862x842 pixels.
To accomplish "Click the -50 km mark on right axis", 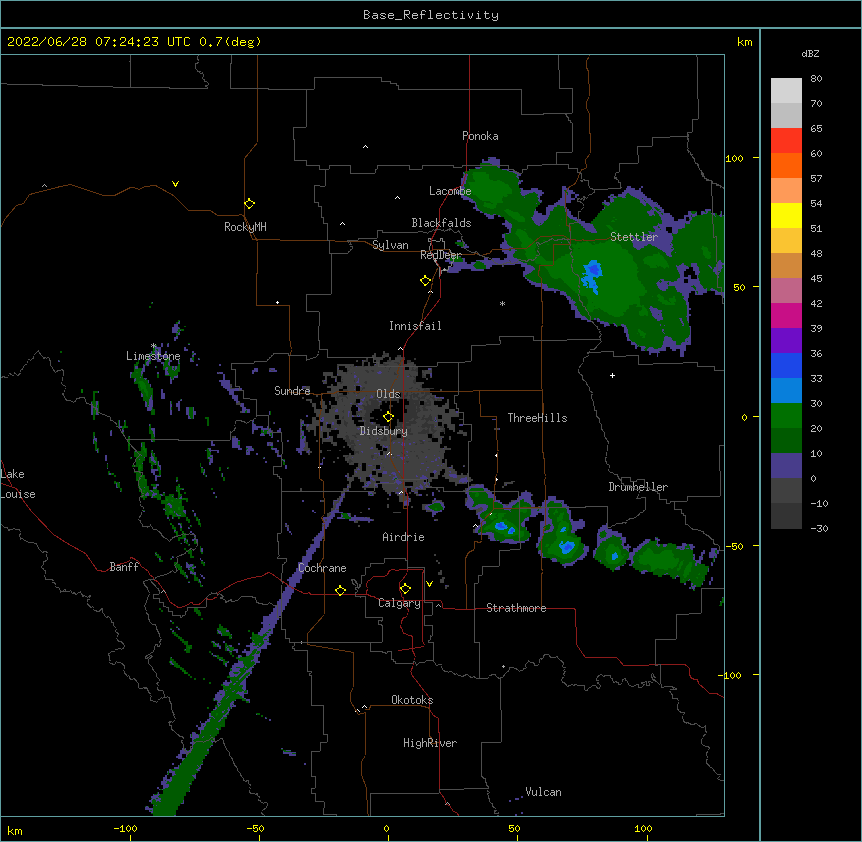I will click(x=734, y=546).
